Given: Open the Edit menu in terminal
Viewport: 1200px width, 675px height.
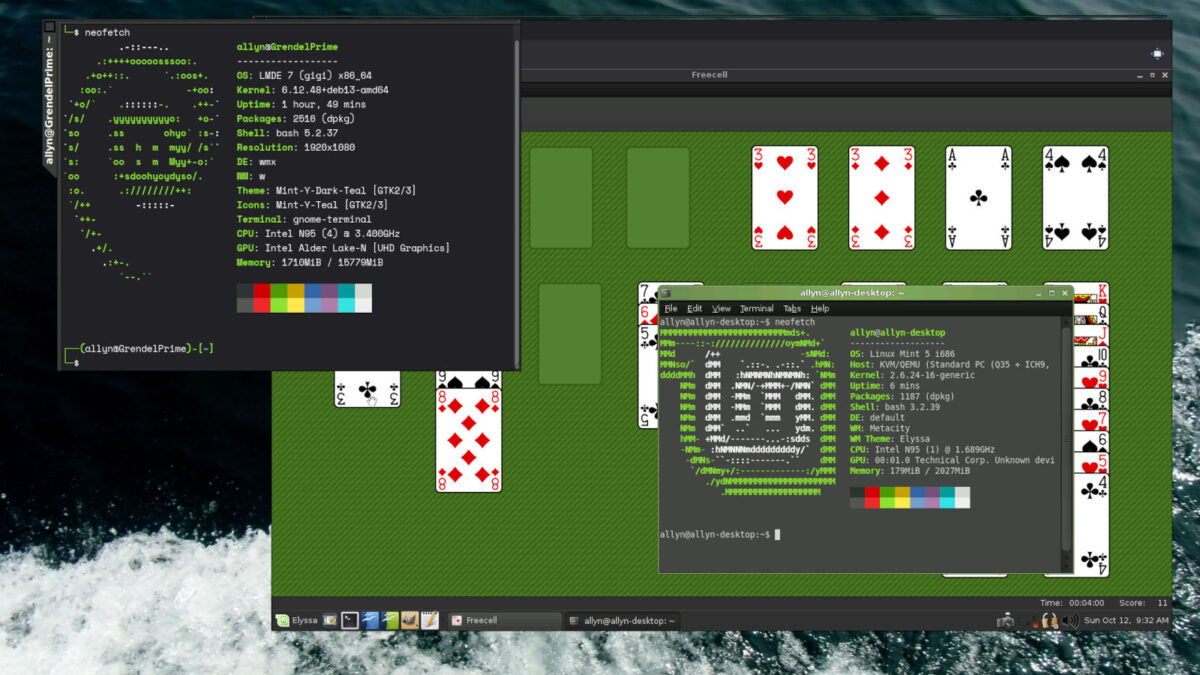Looking at the screenshot, I should [x=694, y=309].
